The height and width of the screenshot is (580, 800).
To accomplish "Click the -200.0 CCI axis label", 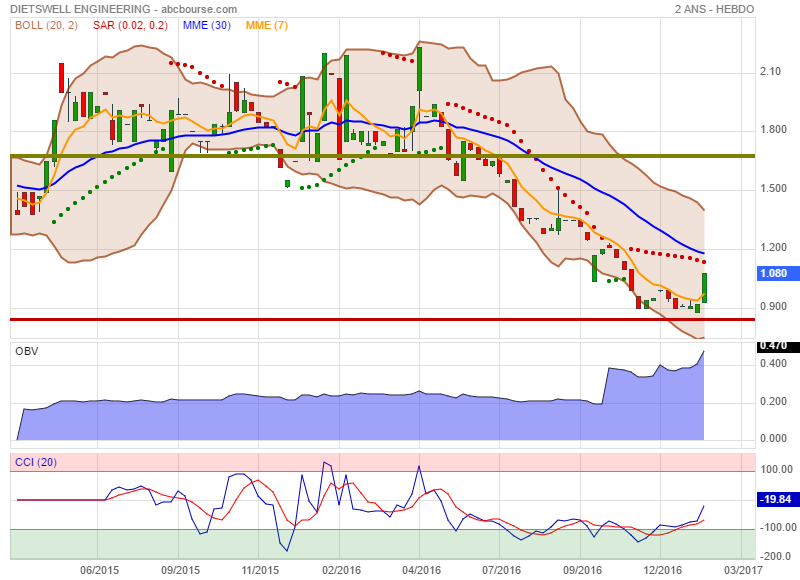I will tap(776, 557).
